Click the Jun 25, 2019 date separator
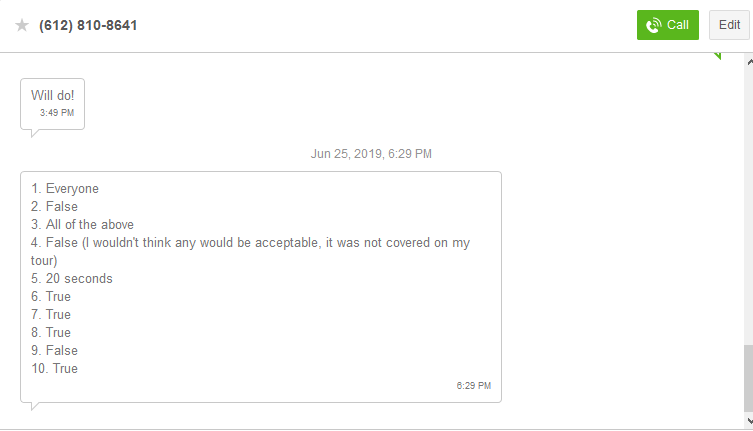Screen dimensions: 753x431 (371, 154)
